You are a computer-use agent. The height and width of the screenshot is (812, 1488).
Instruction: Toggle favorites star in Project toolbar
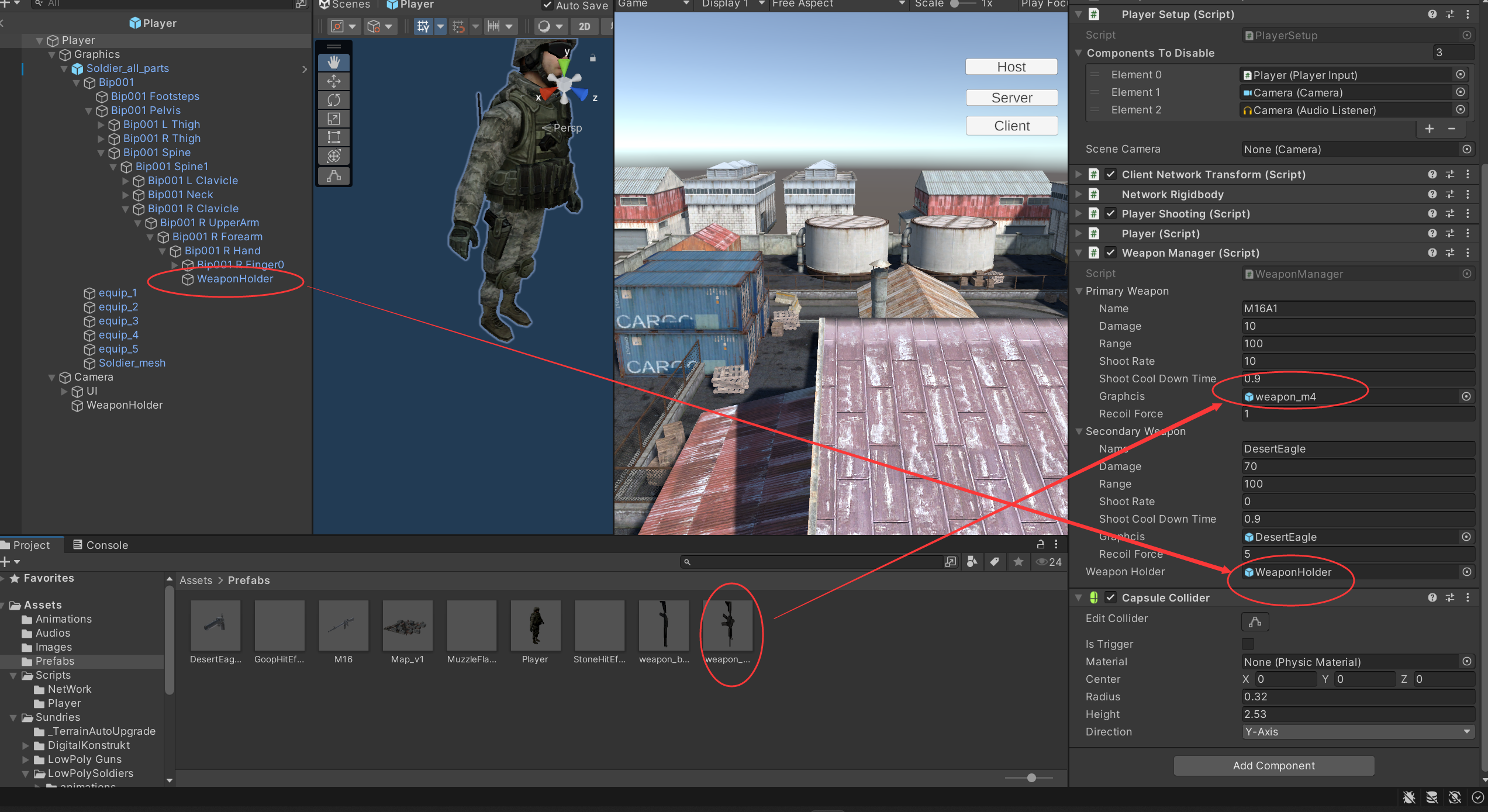(1019, 562)
